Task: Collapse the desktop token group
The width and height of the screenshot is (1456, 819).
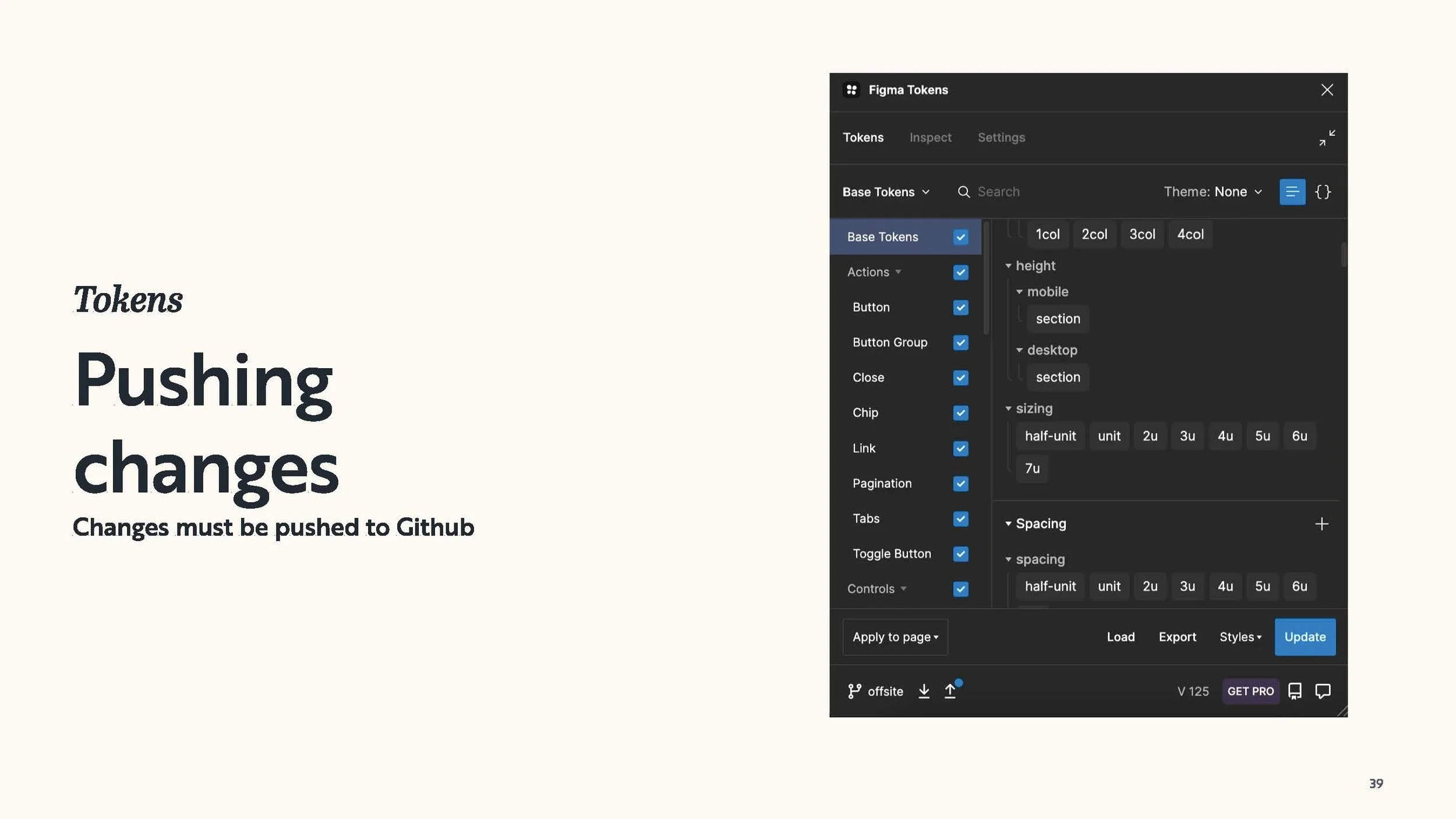Action: 1019,350
